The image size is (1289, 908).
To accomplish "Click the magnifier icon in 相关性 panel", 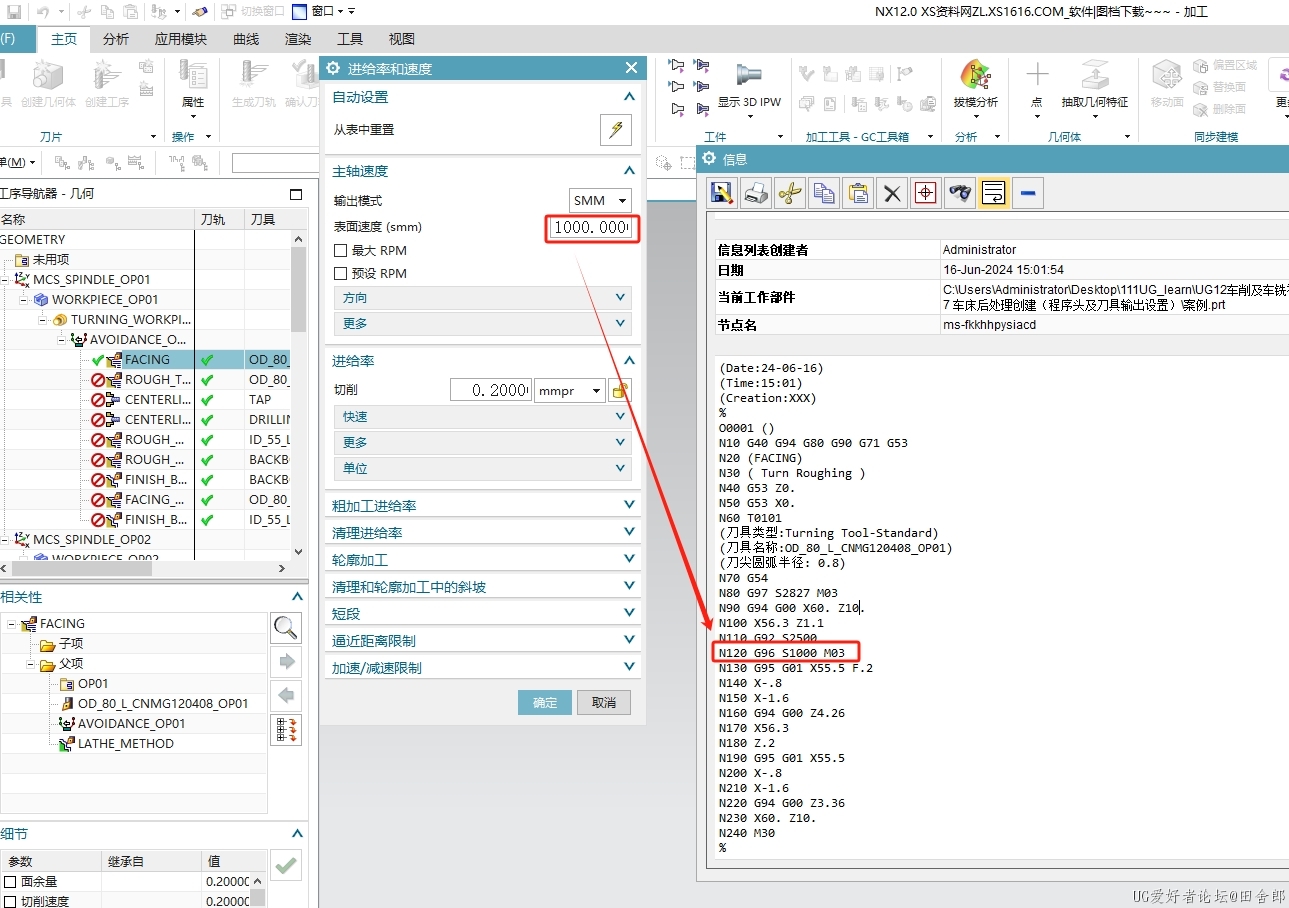I will point(286,628).
